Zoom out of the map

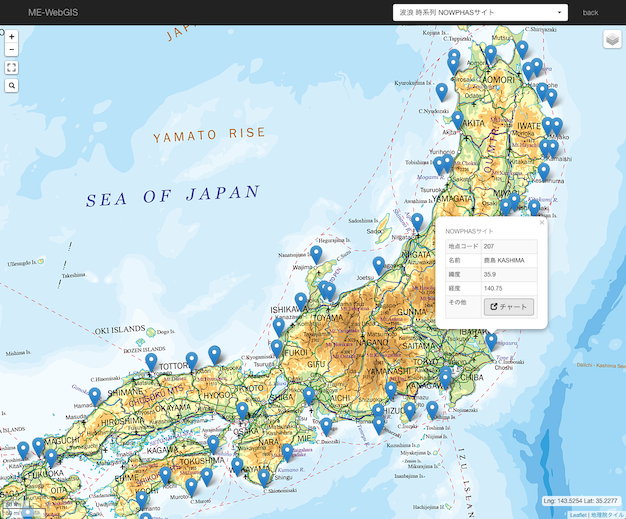click(x=12, y=49)
